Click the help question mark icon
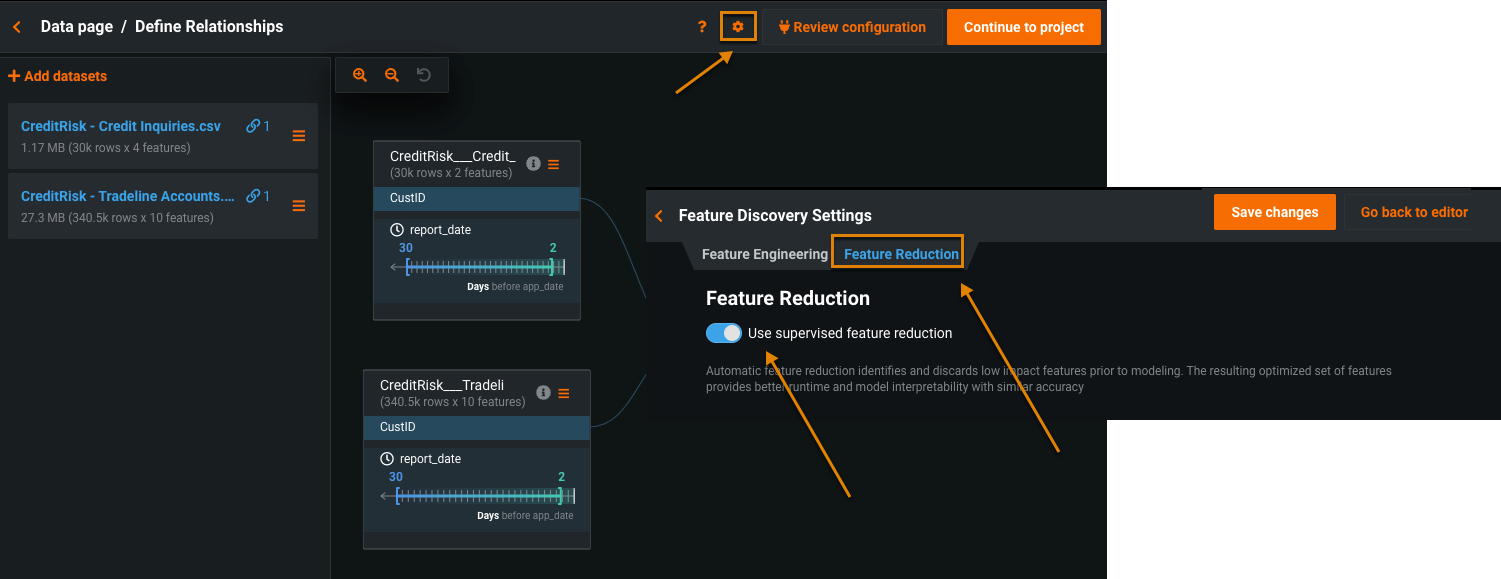This screenshot has width=1501, height=579. pyautogui.click(x=702, y=27)
